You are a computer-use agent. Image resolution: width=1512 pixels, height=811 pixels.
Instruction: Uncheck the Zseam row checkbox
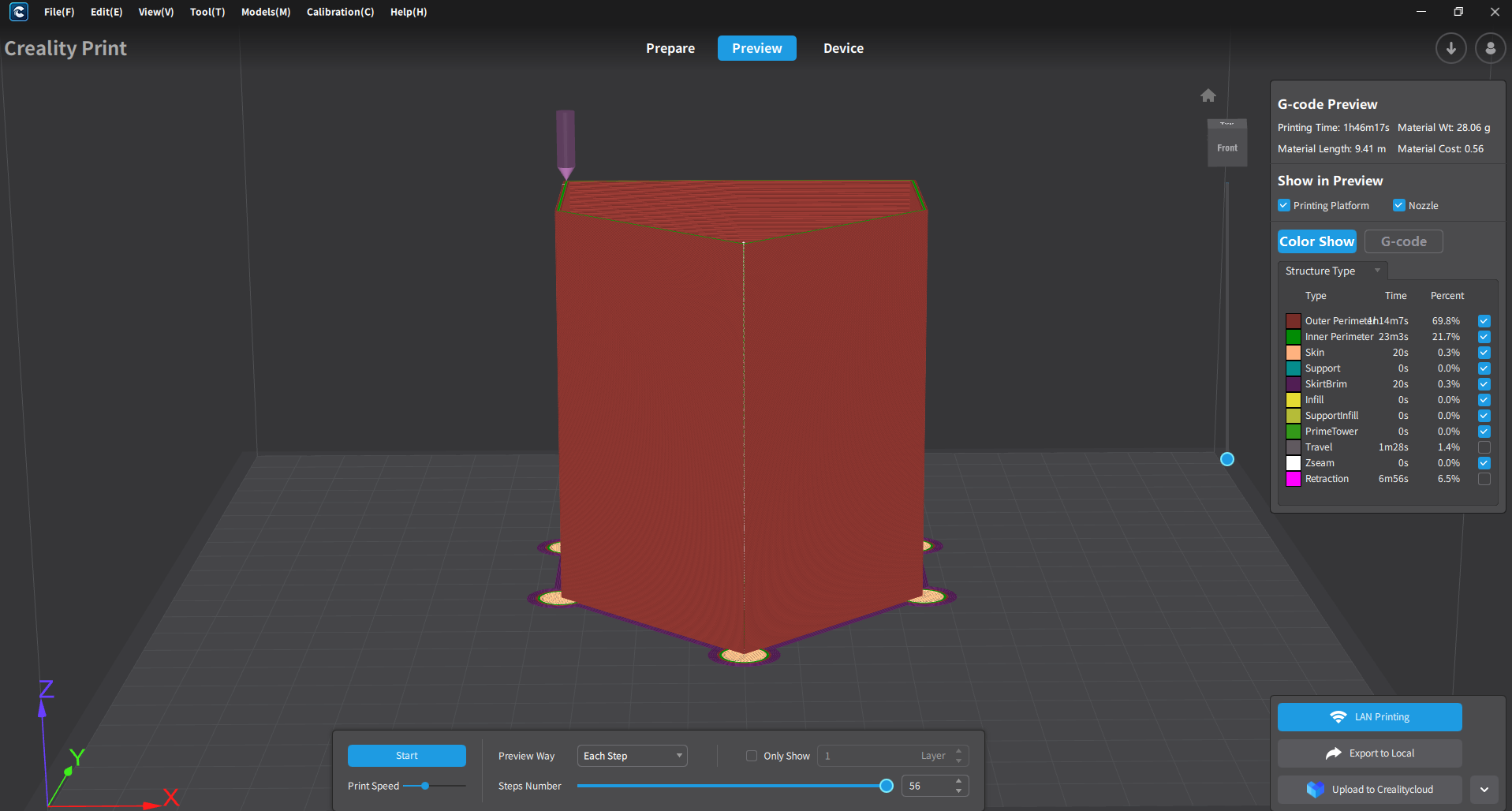[1484, 463]
